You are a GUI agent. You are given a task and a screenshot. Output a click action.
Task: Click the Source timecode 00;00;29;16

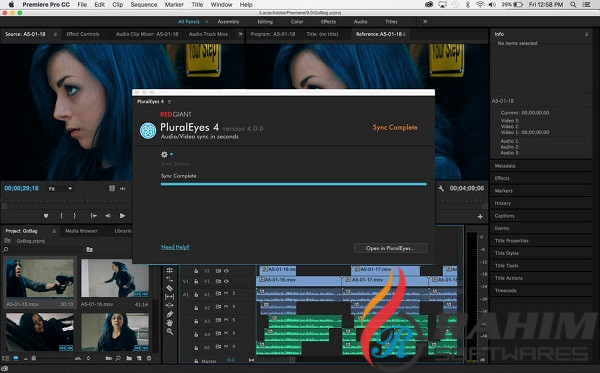coord(21,188)
